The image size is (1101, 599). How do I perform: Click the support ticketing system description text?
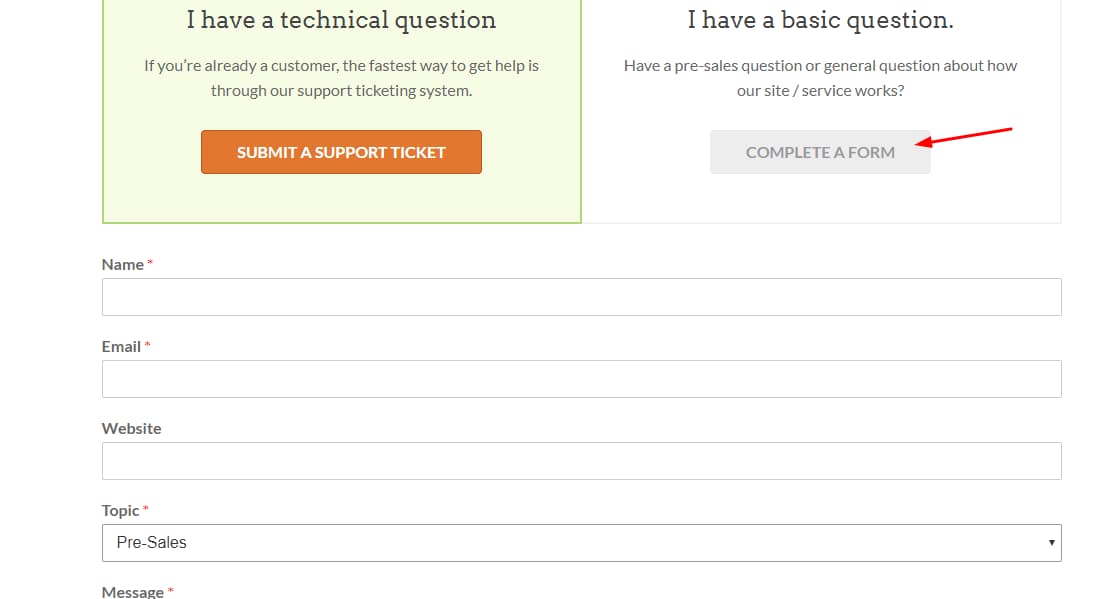(x=341, y=78)
